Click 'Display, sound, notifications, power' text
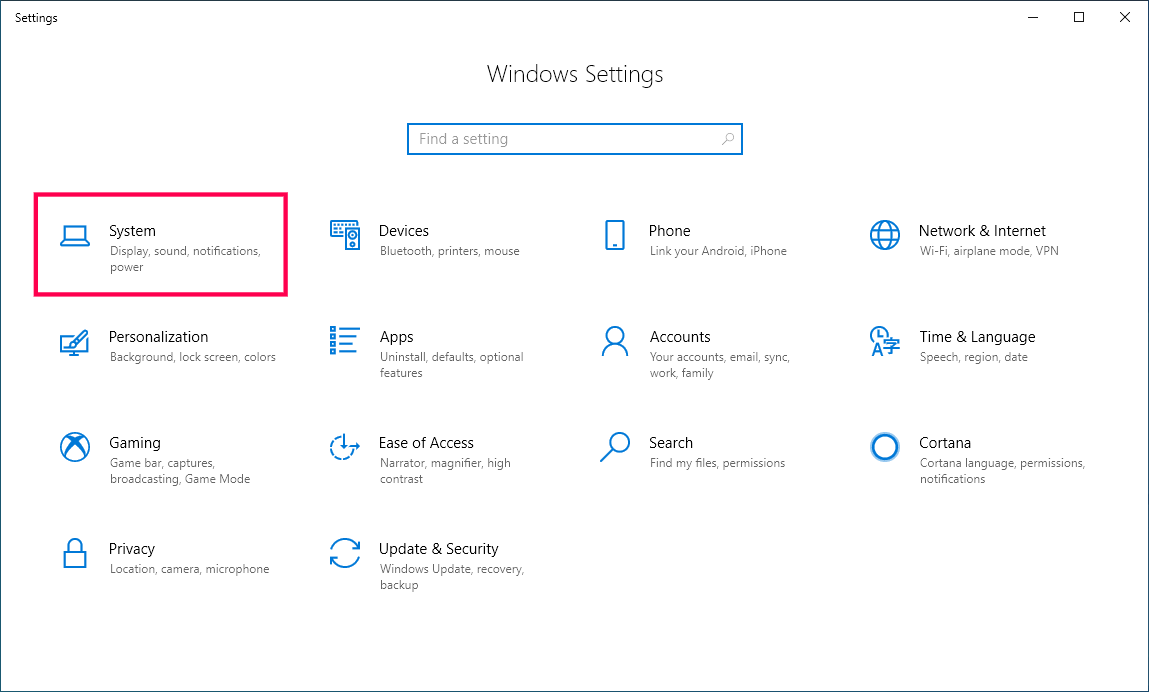This screenshot has width=1149, height=692. [185, 259]
